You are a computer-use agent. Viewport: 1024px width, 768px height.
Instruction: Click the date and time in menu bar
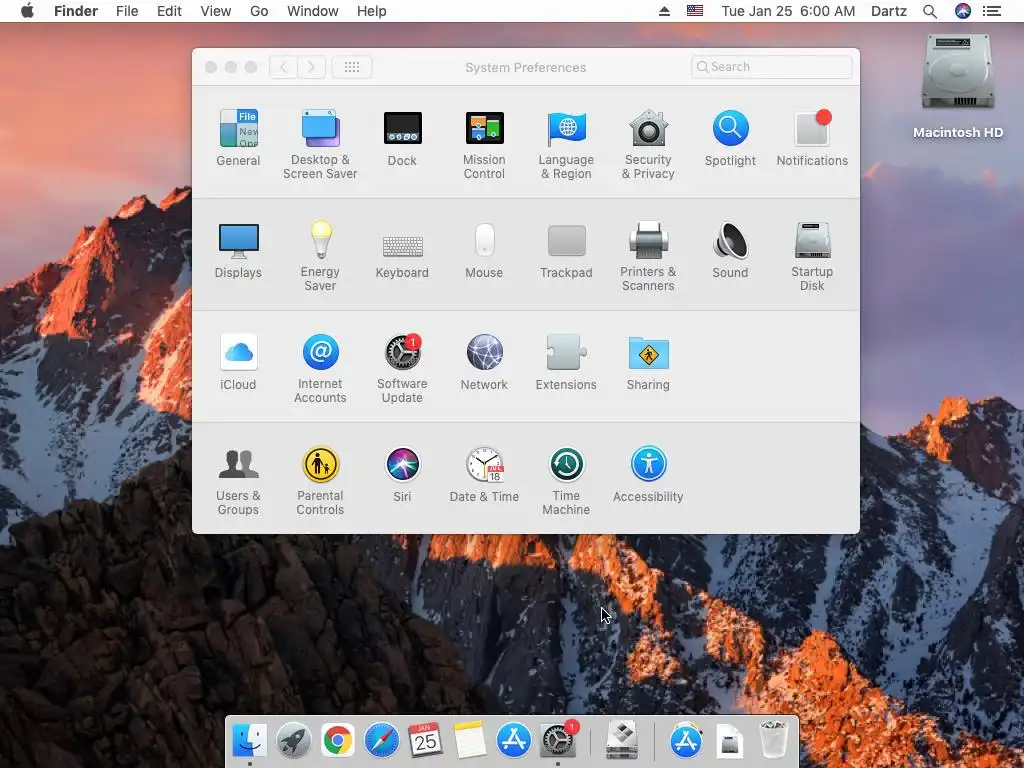pos(788,11)
